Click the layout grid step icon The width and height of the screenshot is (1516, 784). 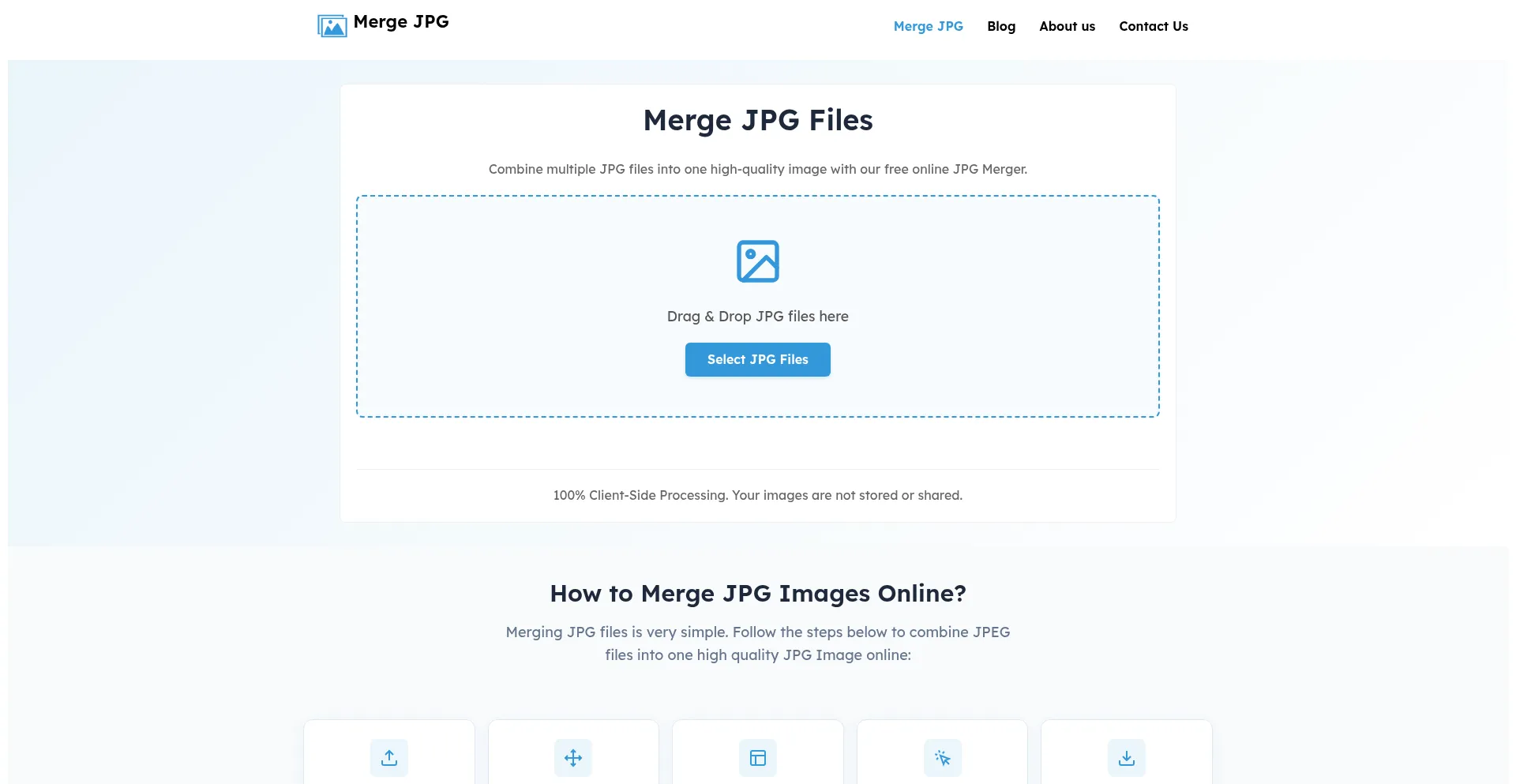pos(758,758)
